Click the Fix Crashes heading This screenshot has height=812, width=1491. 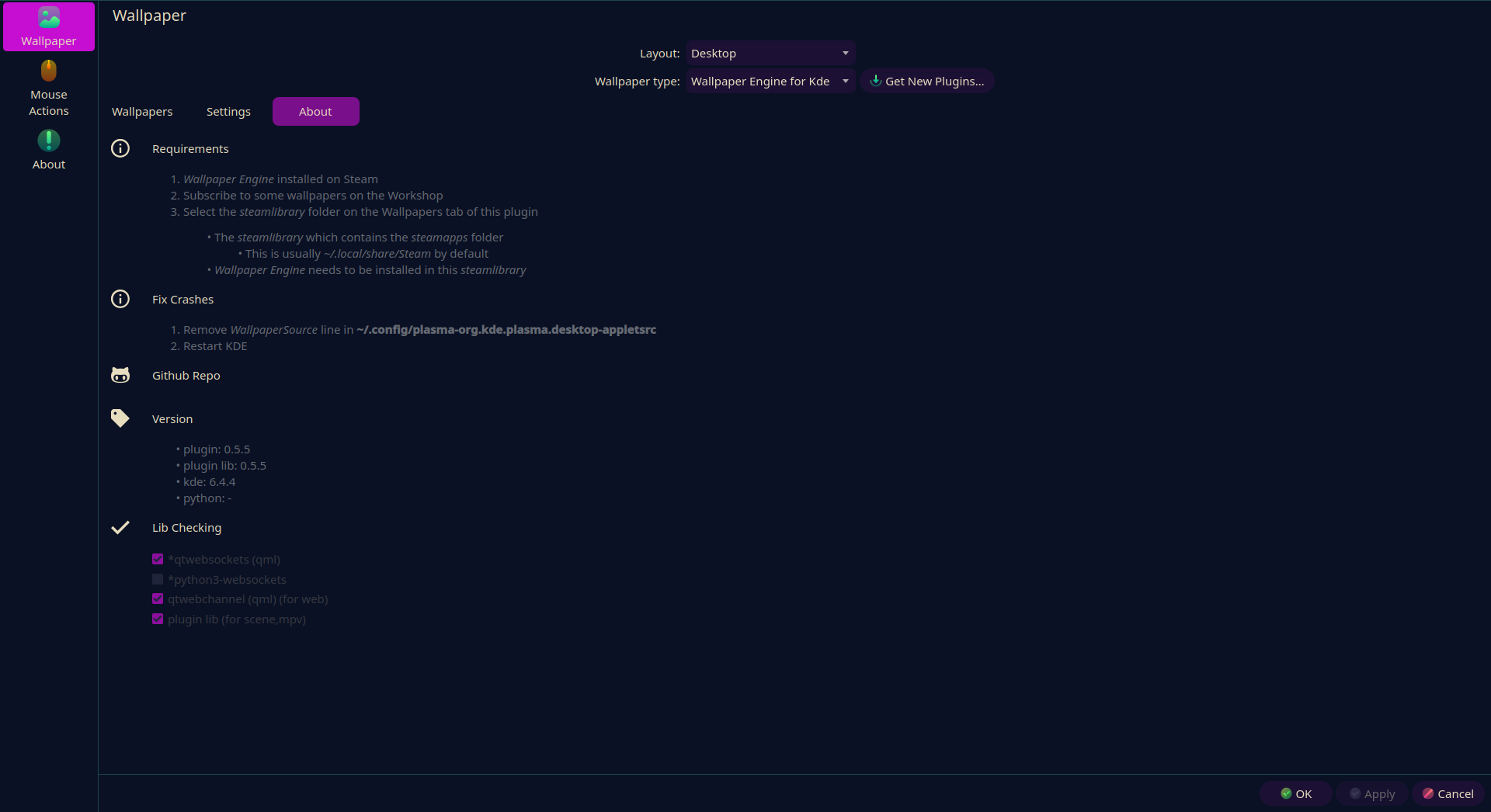click(182, 300)
